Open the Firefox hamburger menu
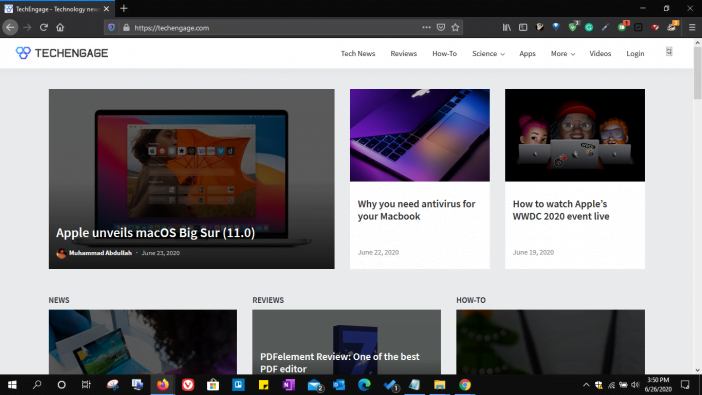Viewport: 702px width, 395px height. (x=692, y=27)
